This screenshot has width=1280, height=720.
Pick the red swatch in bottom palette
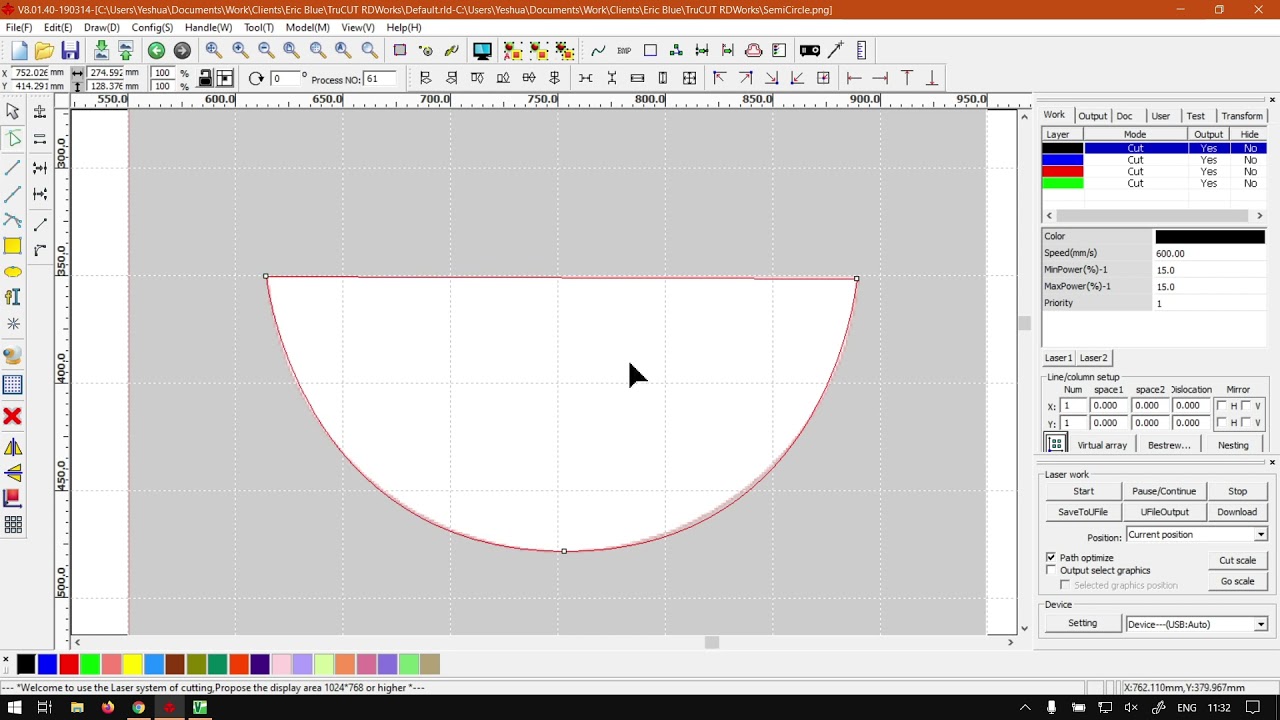click(69, 664)
